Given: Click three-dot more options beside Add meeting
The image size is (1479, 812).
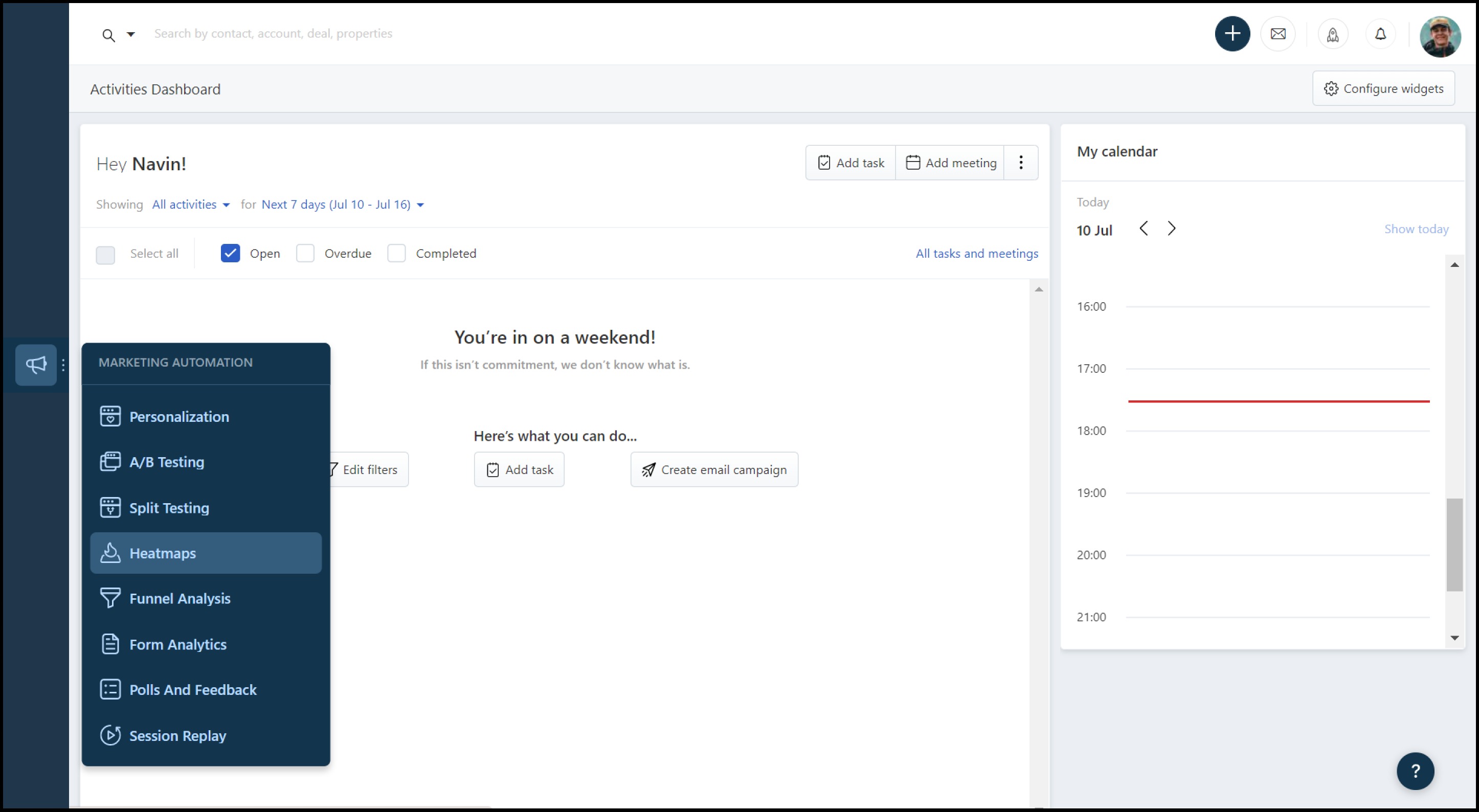Looking at the screenshot, I should pos(1021,163).
